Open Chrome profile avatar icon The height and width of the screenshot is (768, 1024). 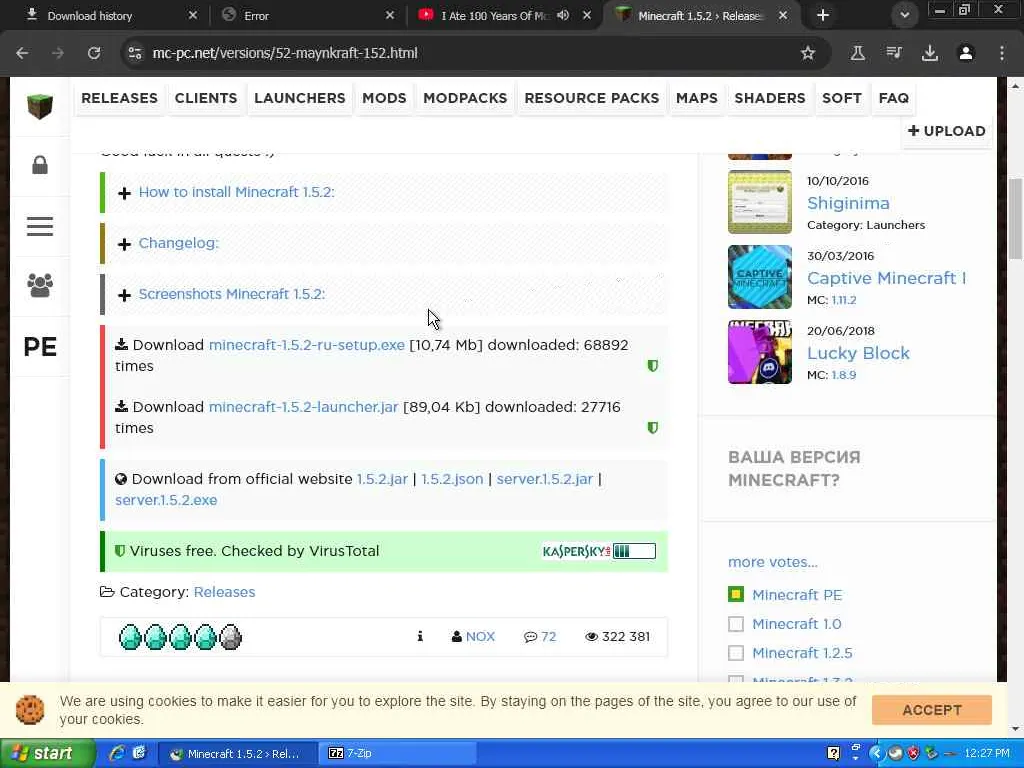coord(966,53)
